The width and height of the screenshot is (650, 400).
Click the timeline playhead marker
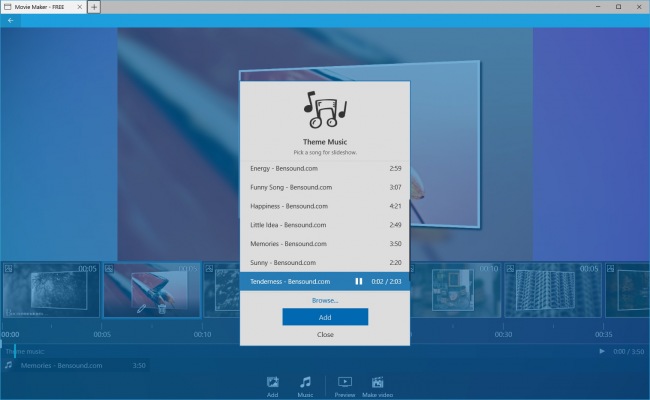pos(15,351)
